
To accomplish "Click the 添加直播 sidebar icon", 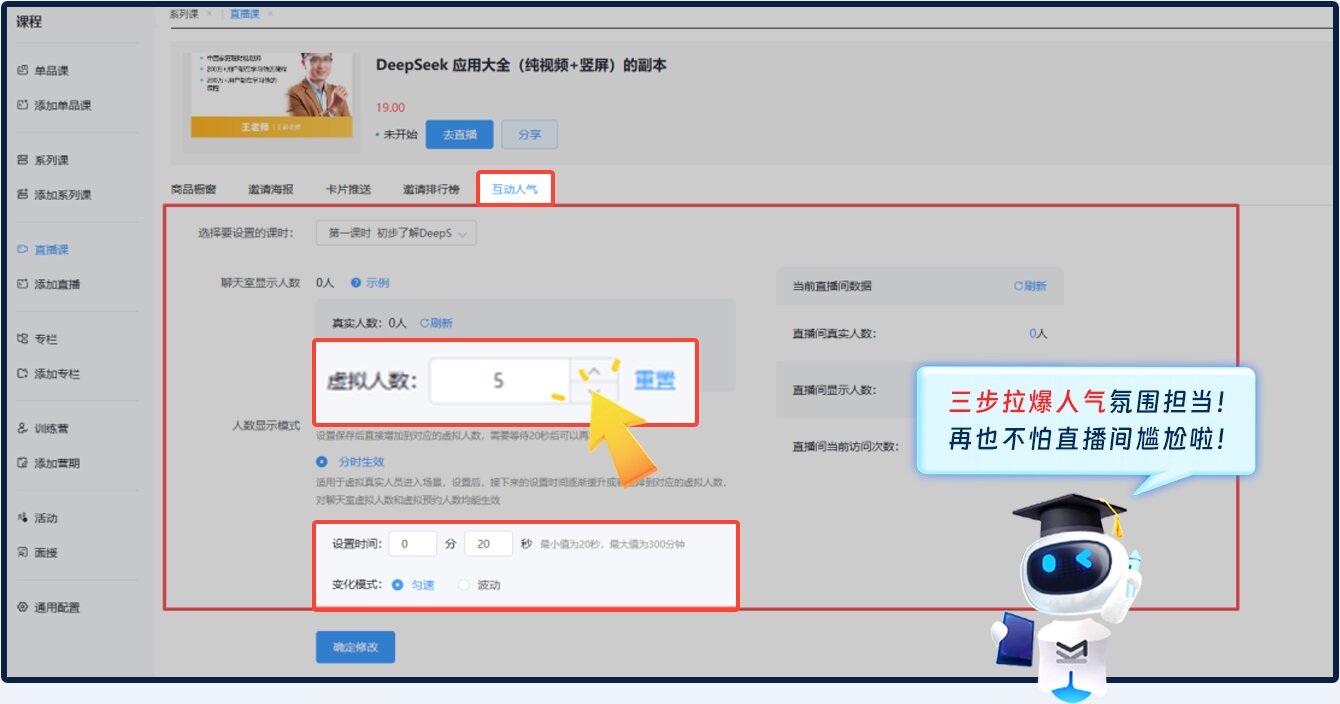I will point(23,284).
